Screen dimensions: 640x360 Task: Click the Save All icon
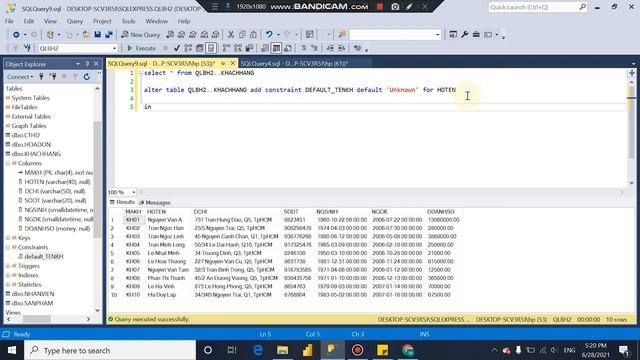point(109,35)
